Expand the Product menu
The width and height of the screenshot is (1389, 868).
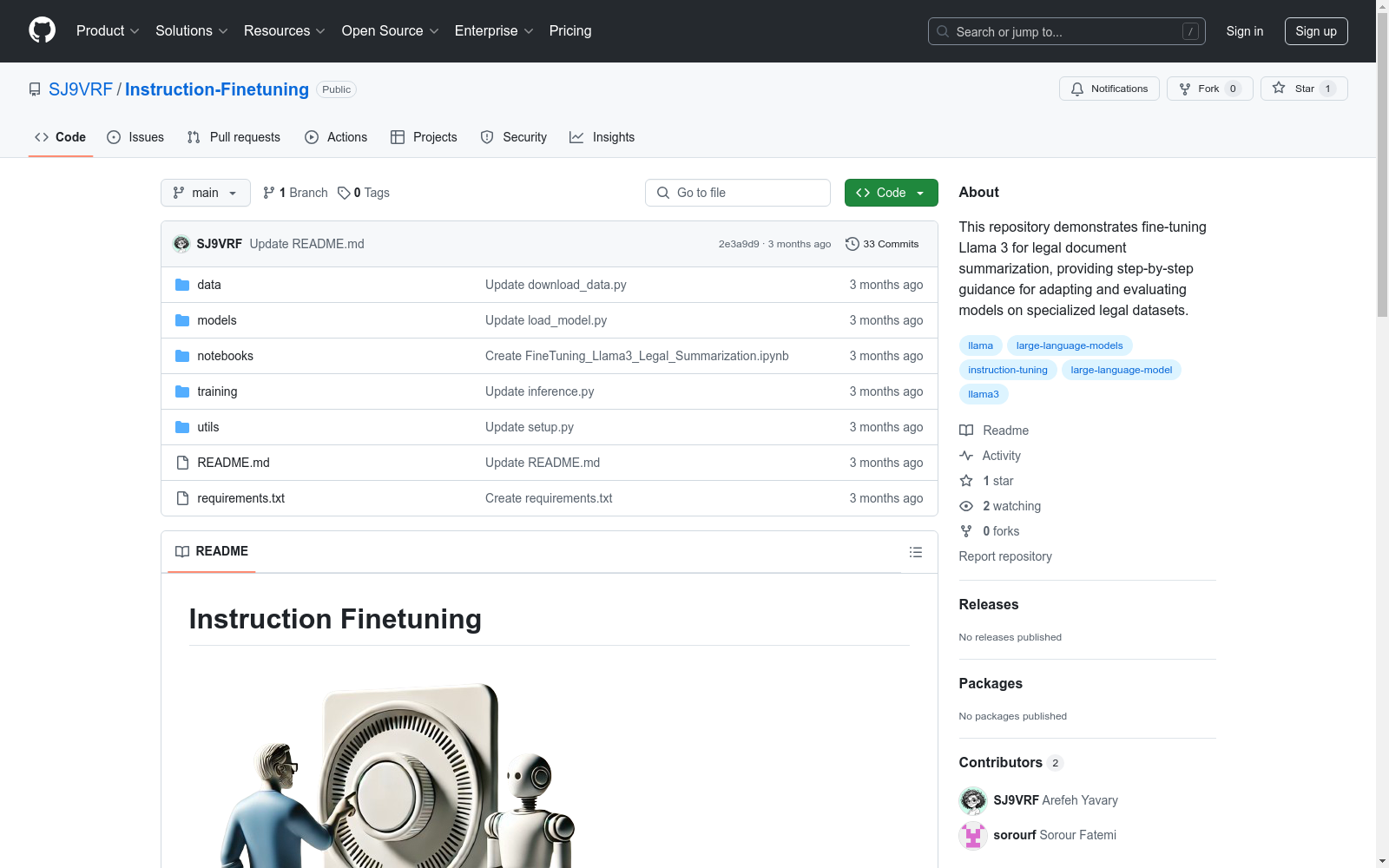click(x=108, y=30)
